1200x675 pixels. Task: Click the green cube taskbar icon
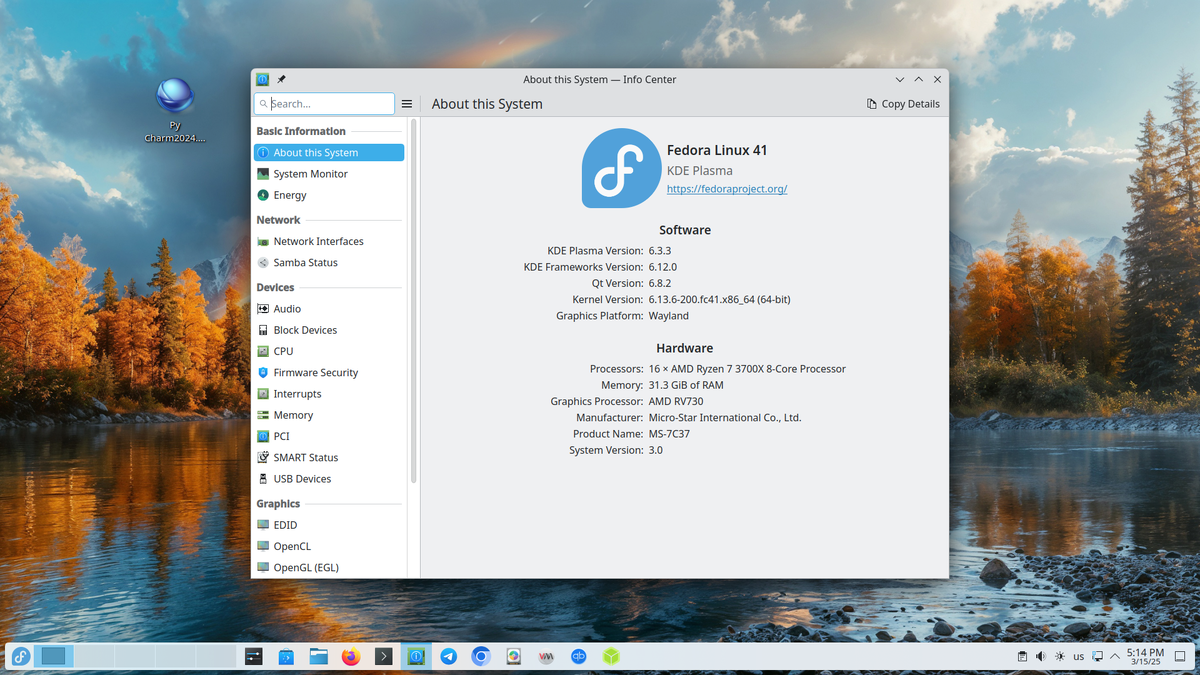[611, 657]
